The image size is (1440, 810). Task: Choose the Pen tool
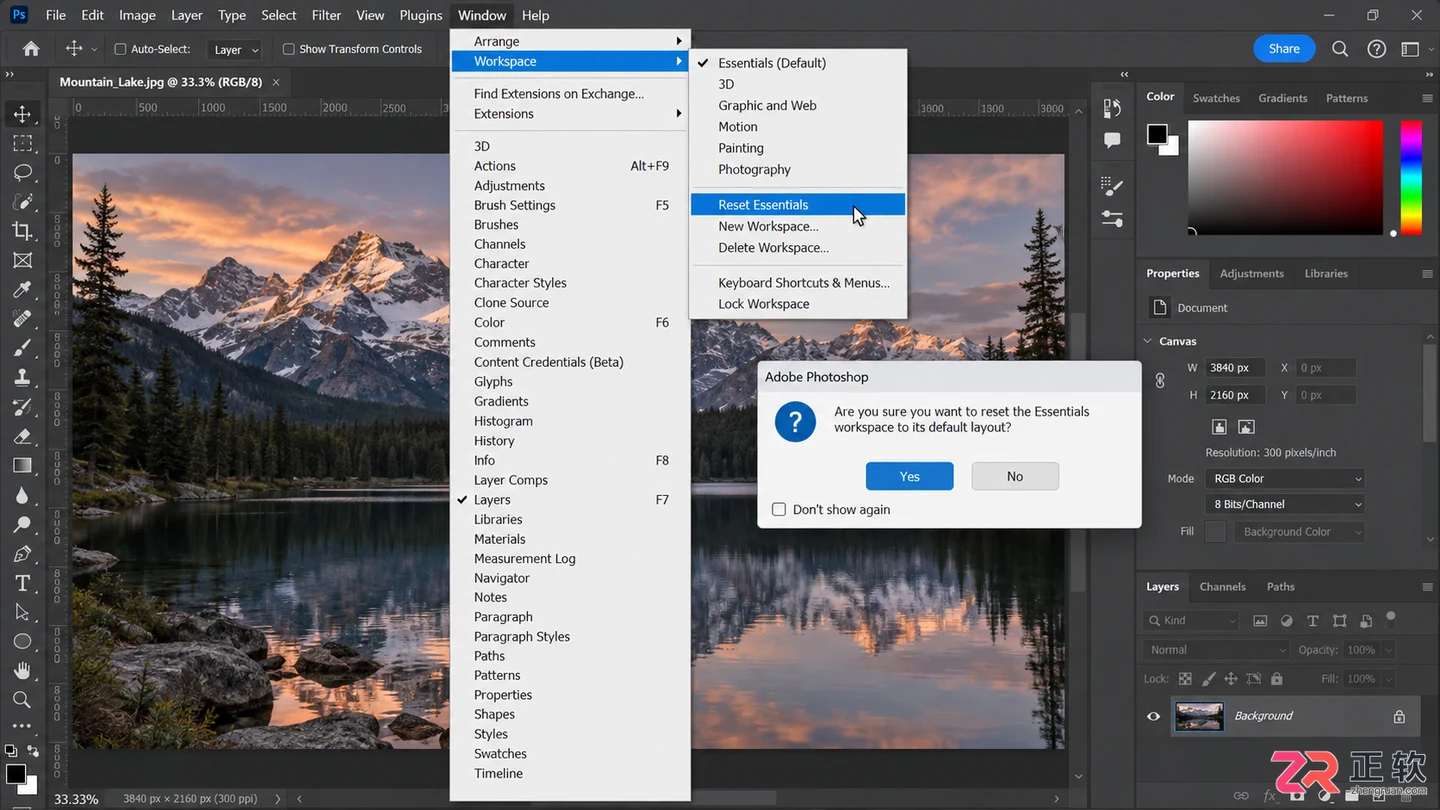point(22,554)
